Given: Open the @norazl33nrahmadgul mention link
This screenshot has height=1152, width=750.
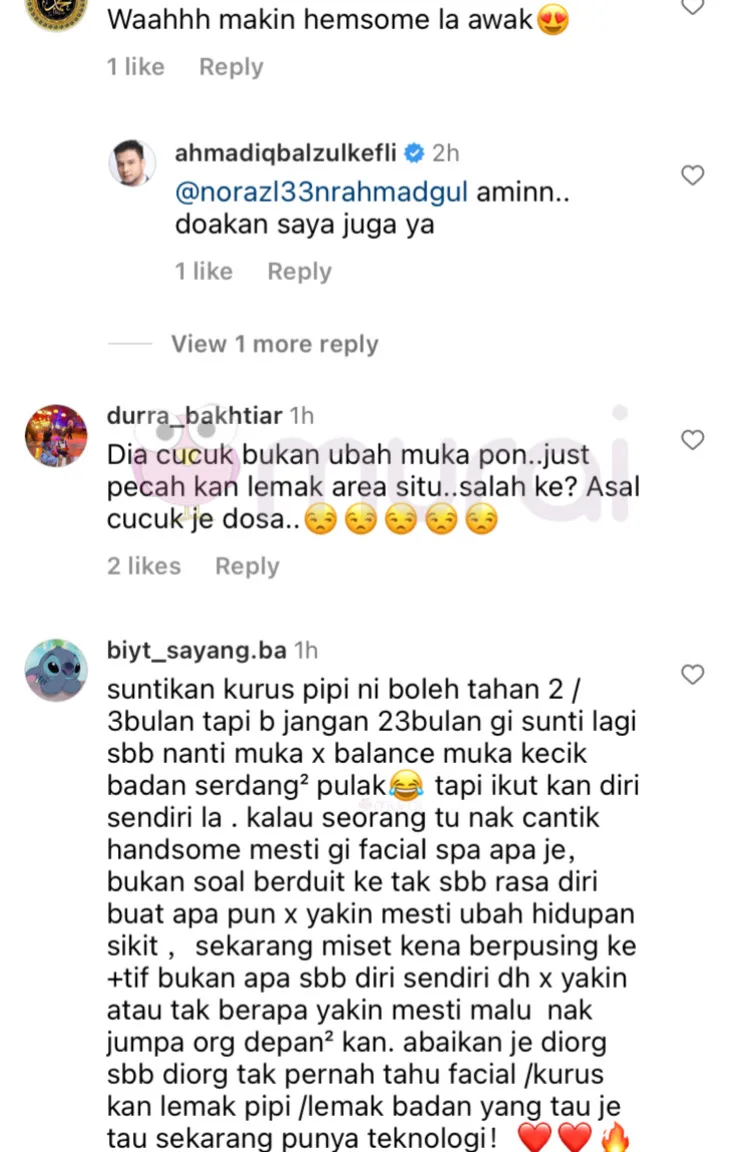Looking at the screenshot, I should tap(321, 192).
